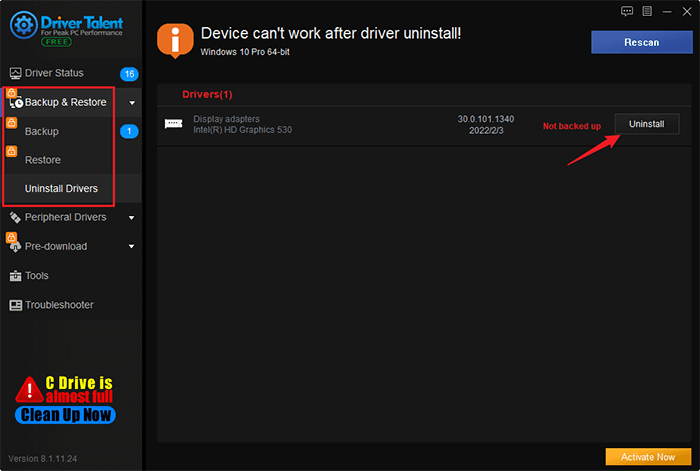The width and height of the screenshot is (700, 471).
Task: Click the lock badge next to Backup
Action: click(x=12, y=122)
